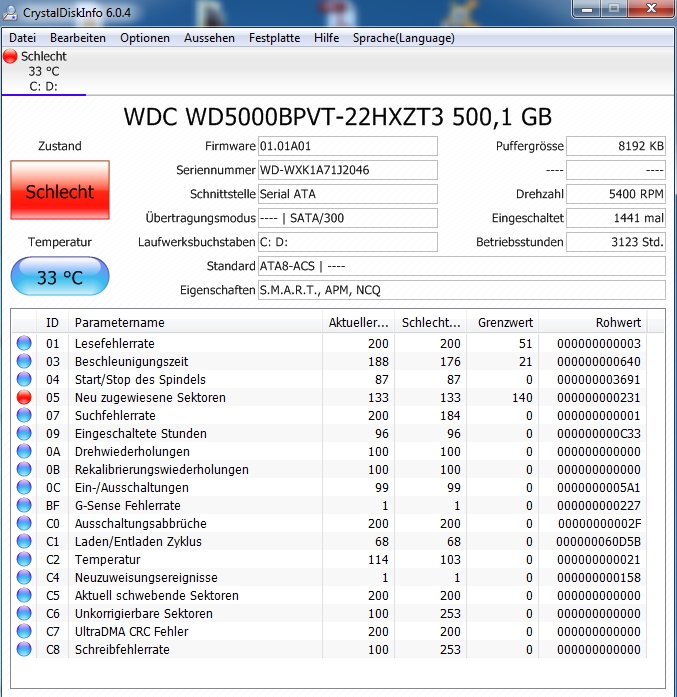Screen dimensions: 677x697
Task: Click the Laufwerksbuchstaben field C: D:
Action: pyautogui.click(x=348, y=242)
